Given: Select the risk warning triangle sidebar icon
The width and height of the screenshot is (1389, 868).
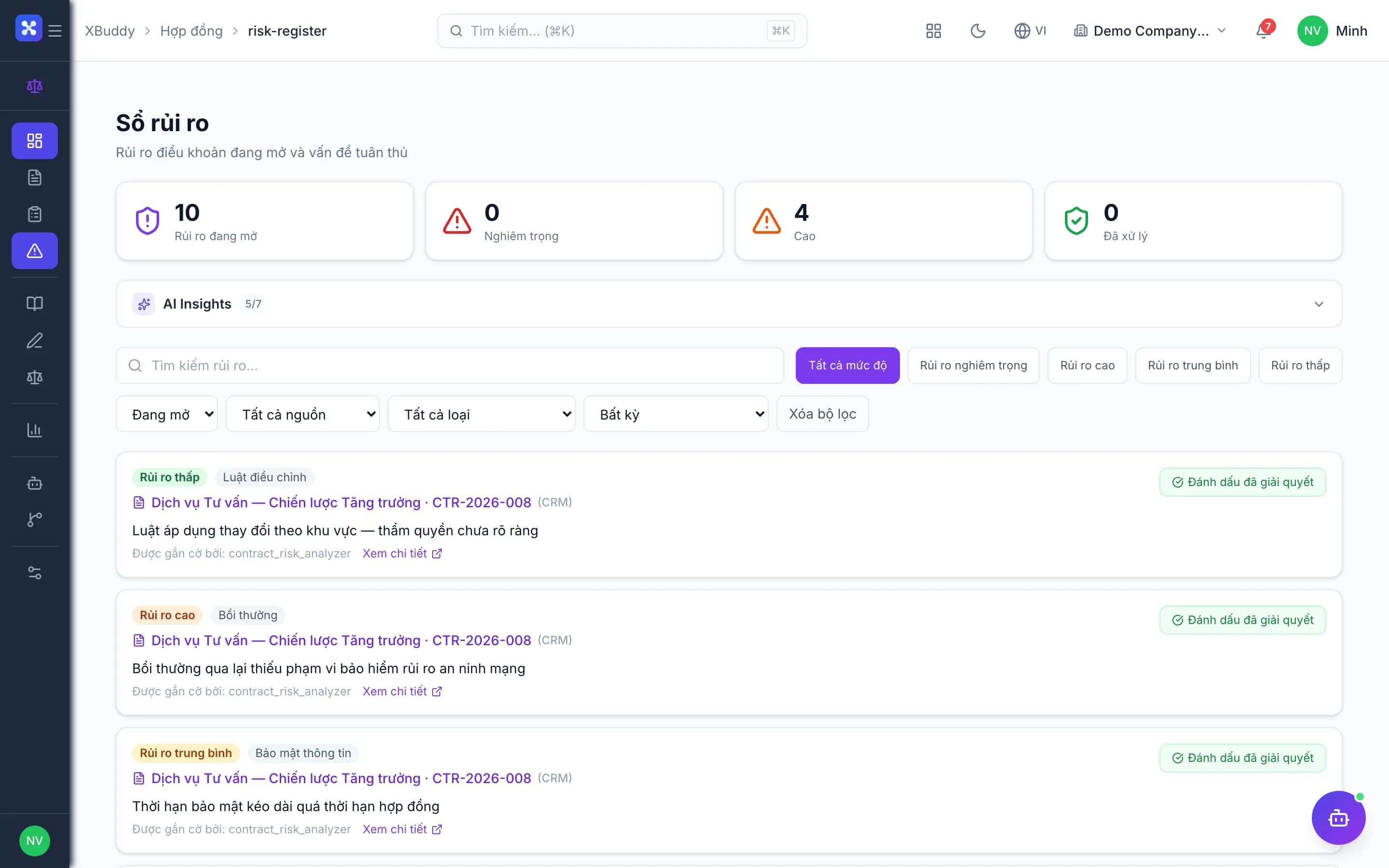Looking at the screenshot, I should coord(34,251).
